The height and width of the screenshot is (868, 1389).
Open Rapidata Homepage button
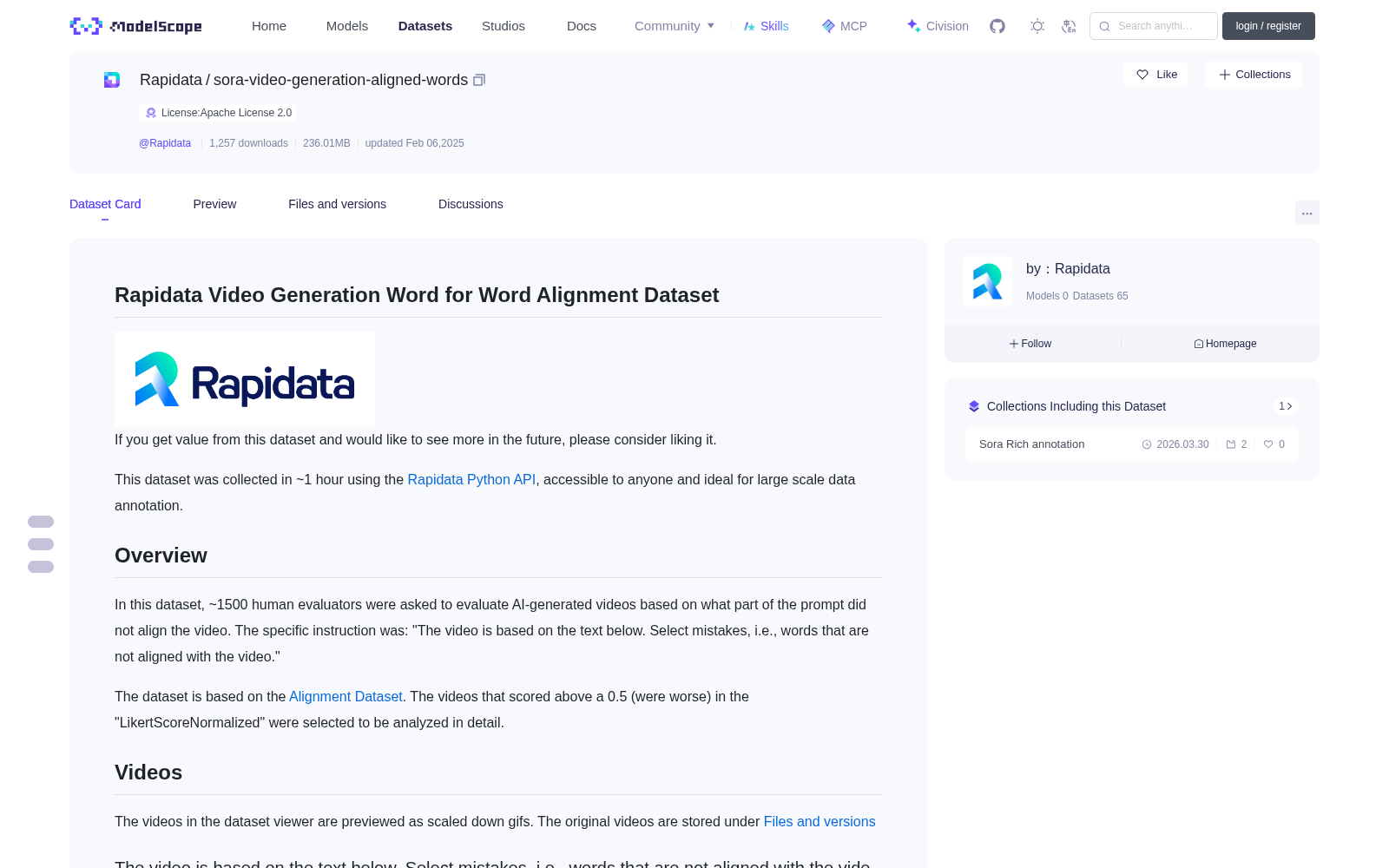[x=1225, y=344]
